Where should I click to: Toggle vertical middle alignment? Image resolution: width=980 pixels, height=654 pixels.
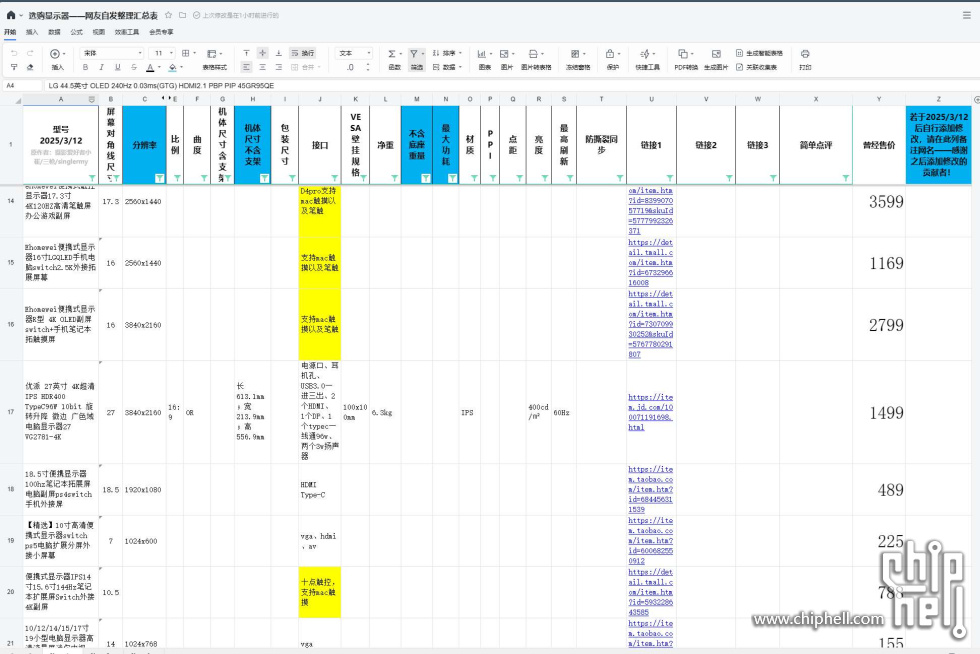pyautogui.click(x=262, y=54)
